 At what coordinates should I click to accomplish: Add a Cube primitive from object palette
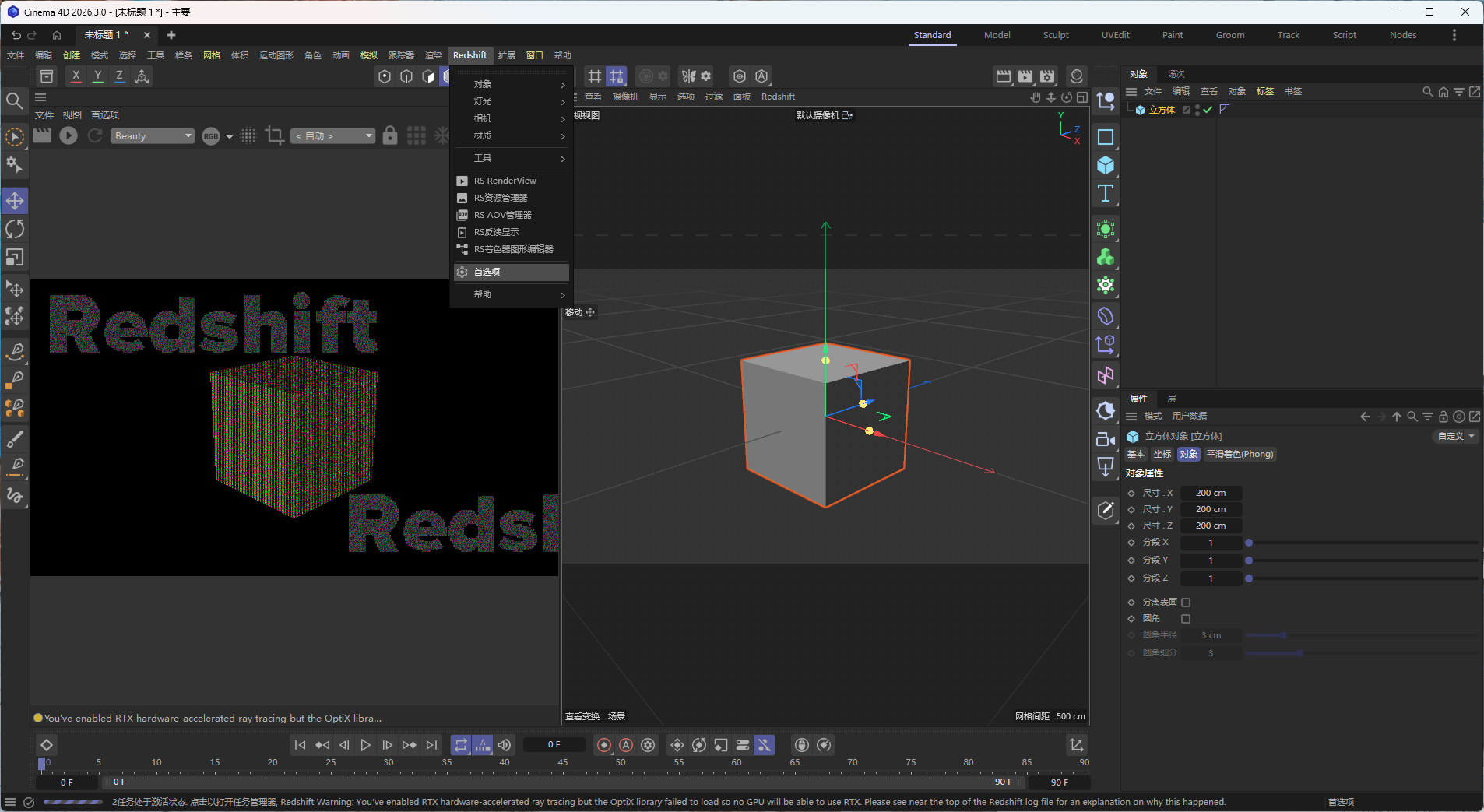(x=1106, y=165)
